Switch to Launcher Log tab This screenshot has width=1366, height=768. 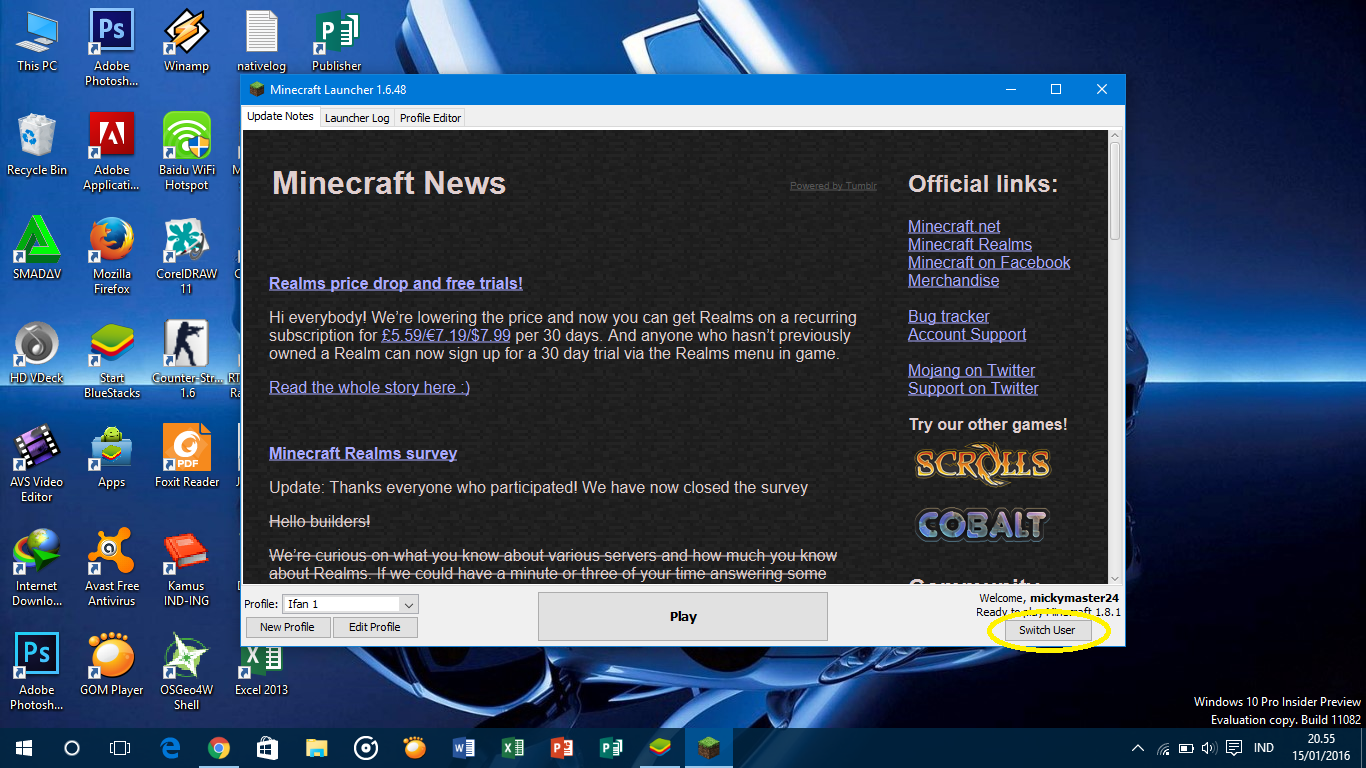(x=357, y=118)
